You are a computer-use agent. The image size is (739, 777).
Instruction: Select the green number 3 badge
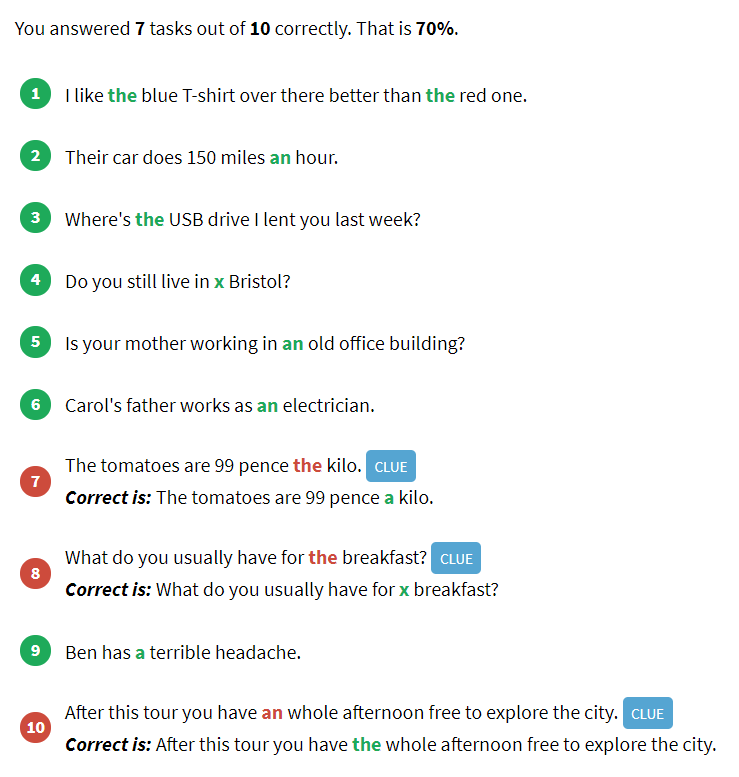coord(35,219)
